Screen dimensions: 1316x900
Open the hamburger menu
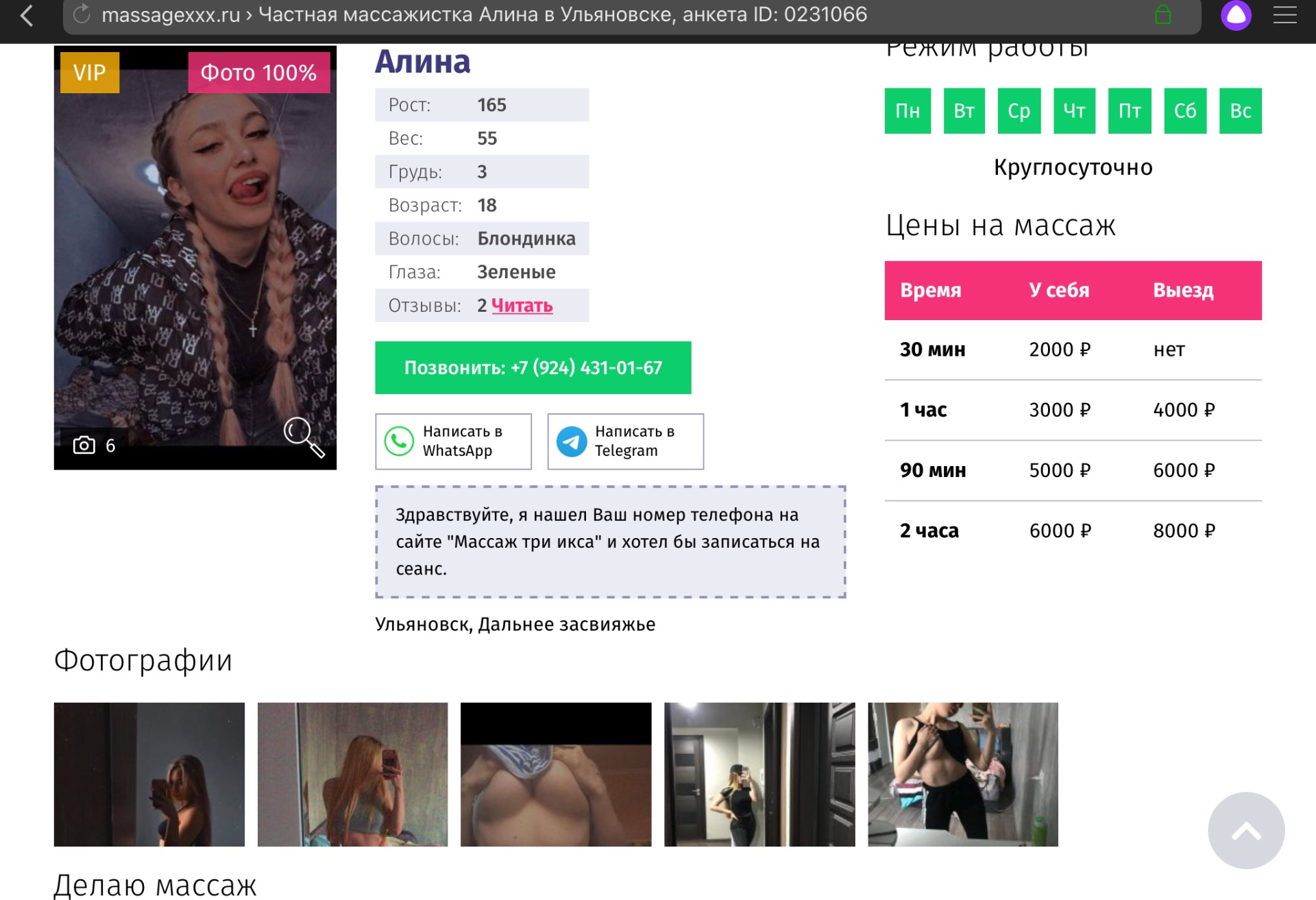click(x=1284, y=15)
